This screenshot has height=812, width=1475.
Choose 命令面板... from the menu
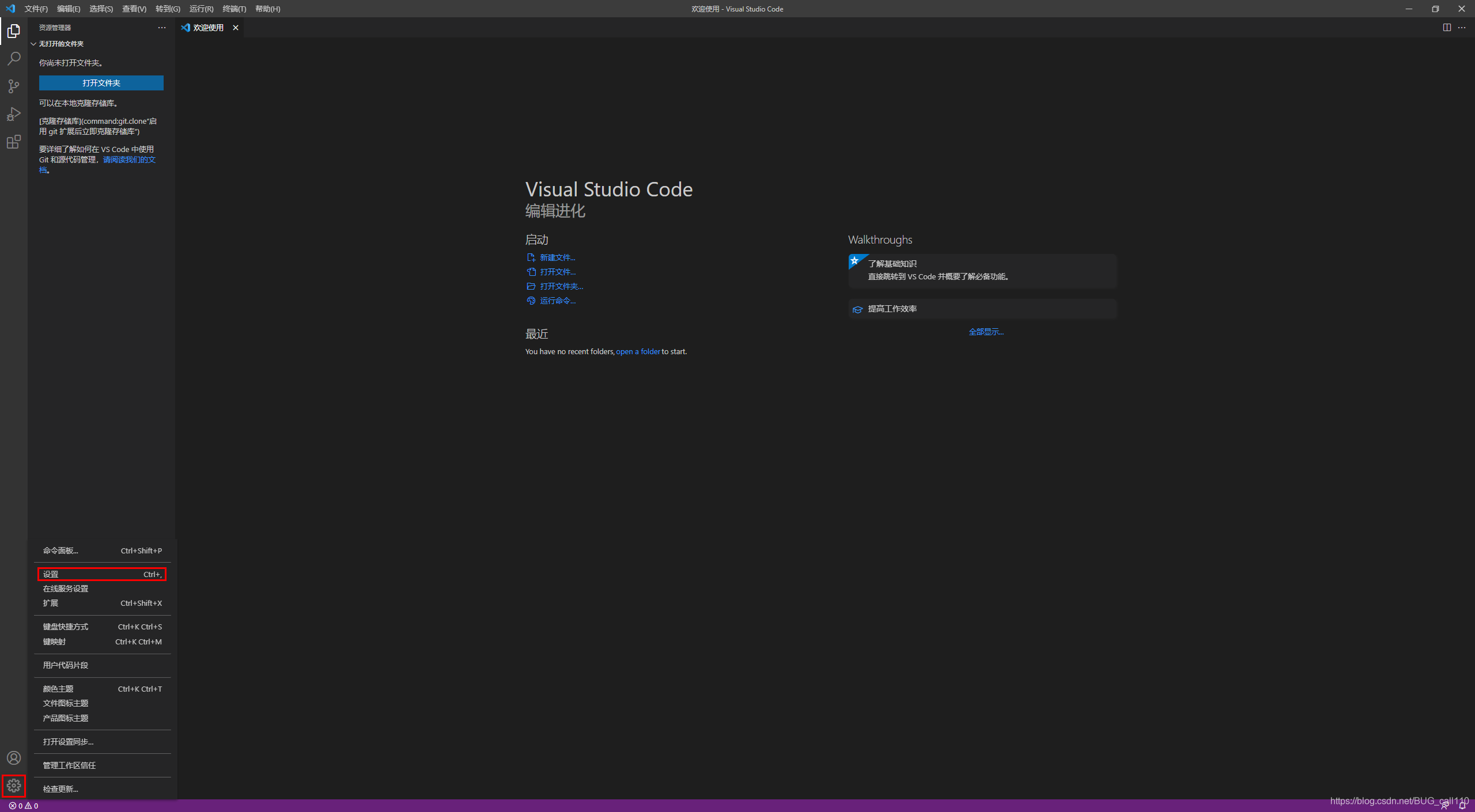(103, 551)
